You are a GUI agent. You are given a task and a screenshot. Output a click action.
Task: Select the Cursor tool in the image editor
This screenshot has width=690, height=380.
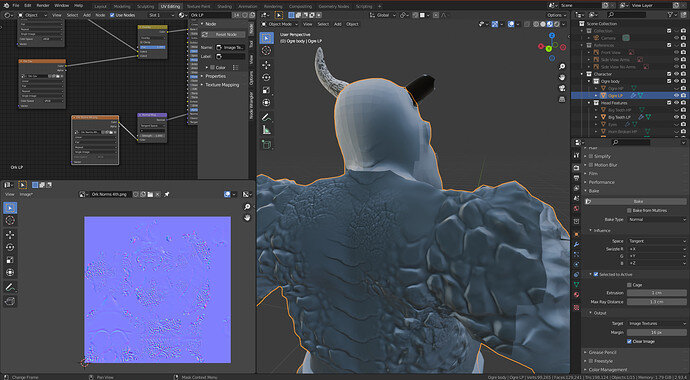pos(10,220)
